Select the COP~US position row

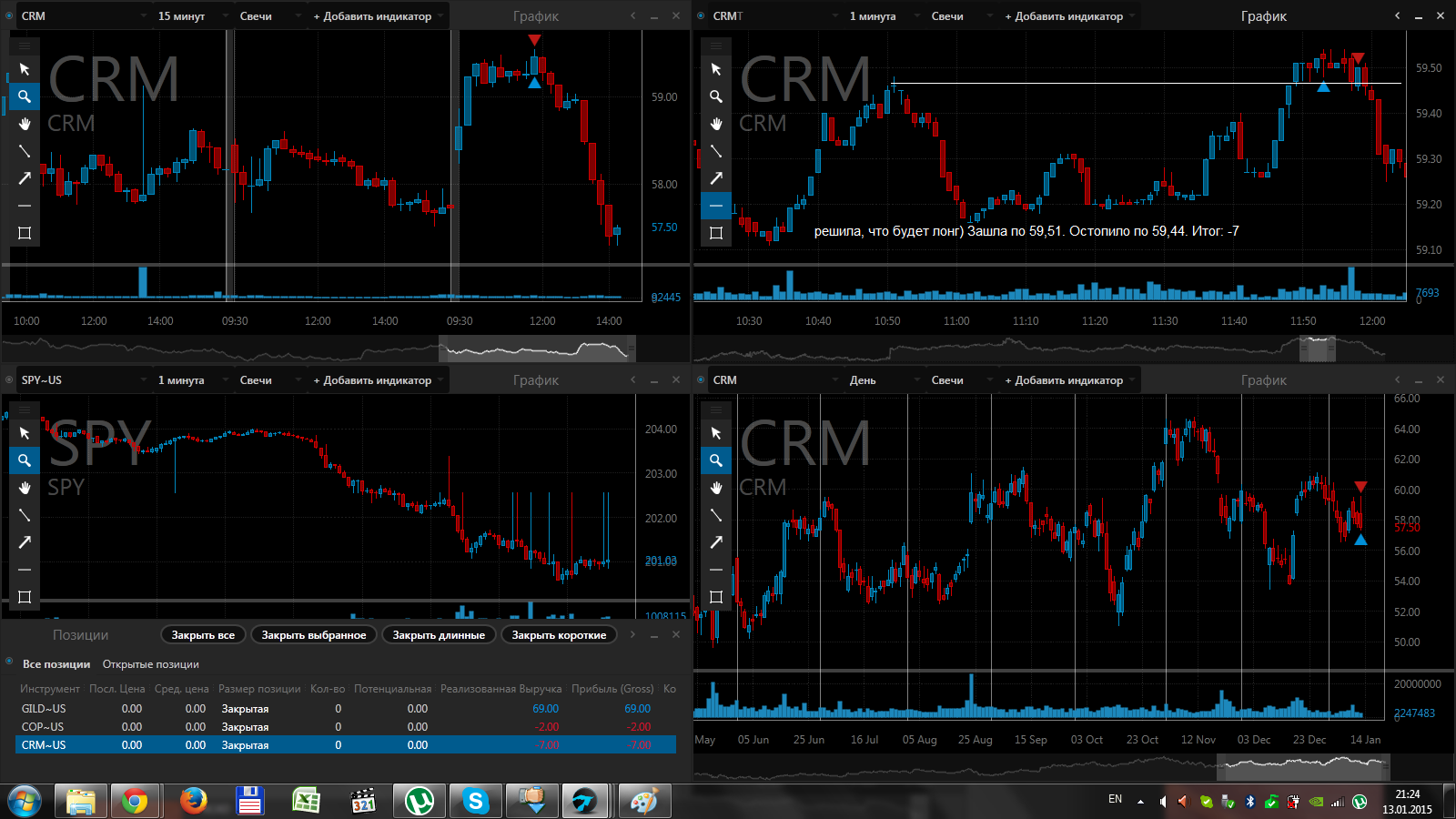346,727
